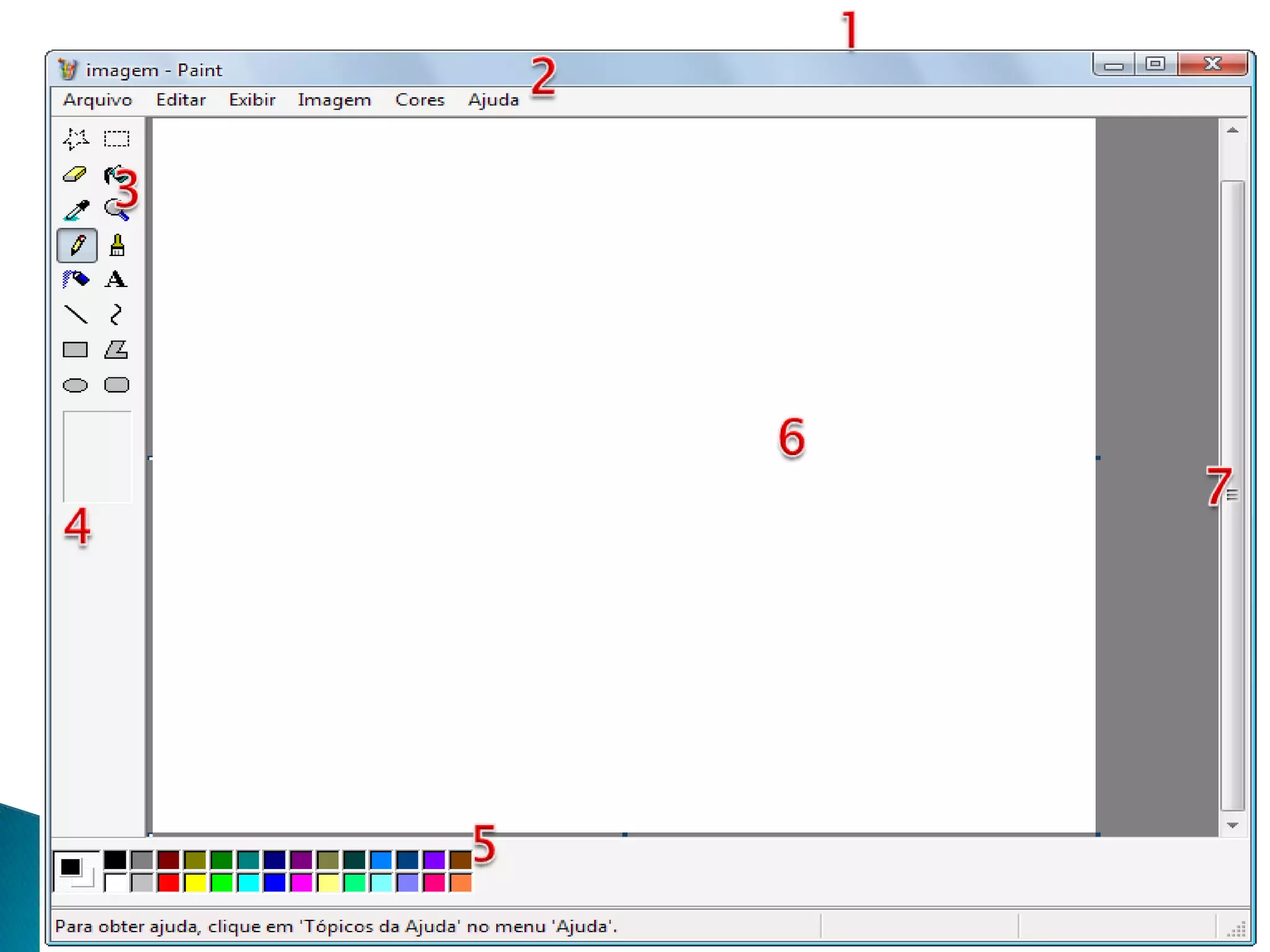Select the Free-Form Select star tool
Viewport: 1270px width, 952px height.
76,139
